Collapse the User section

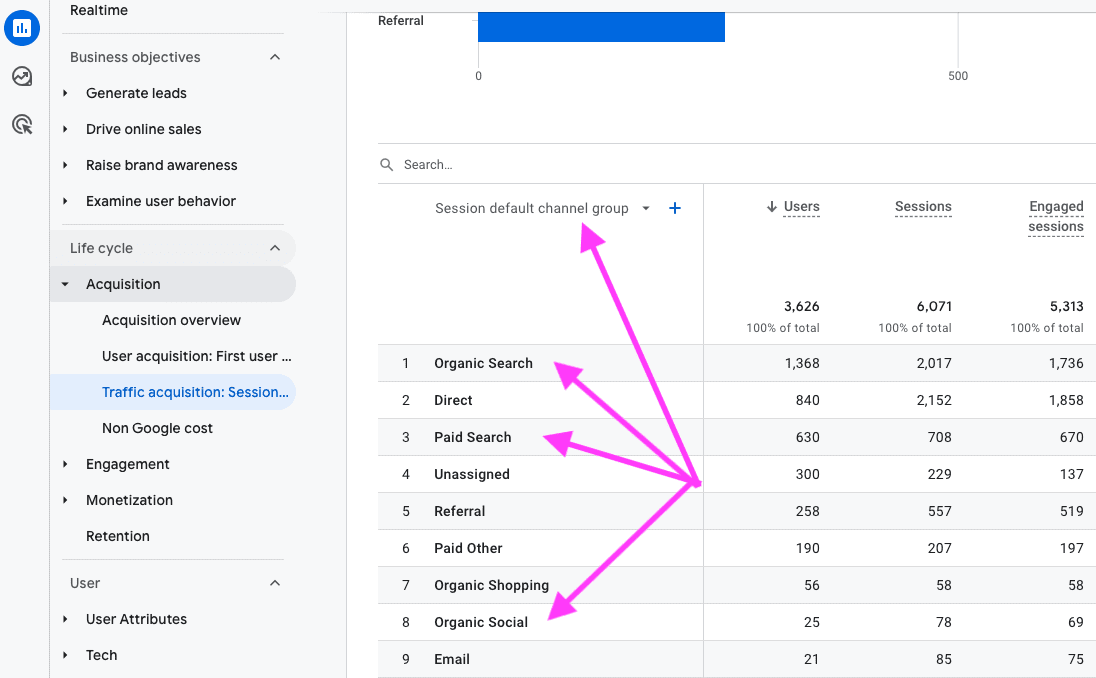click(x=275, y=582)
